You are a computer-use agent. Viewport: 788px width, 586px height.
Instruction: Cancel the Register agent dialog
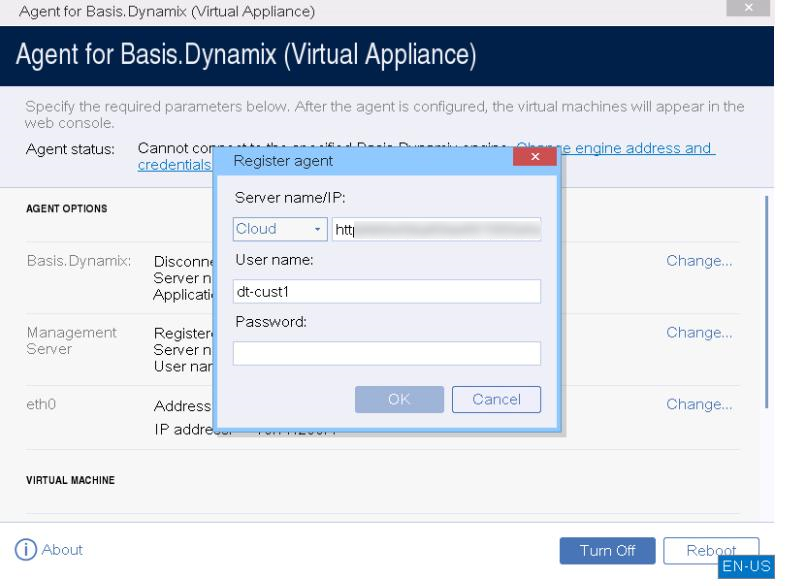(496, 400)
